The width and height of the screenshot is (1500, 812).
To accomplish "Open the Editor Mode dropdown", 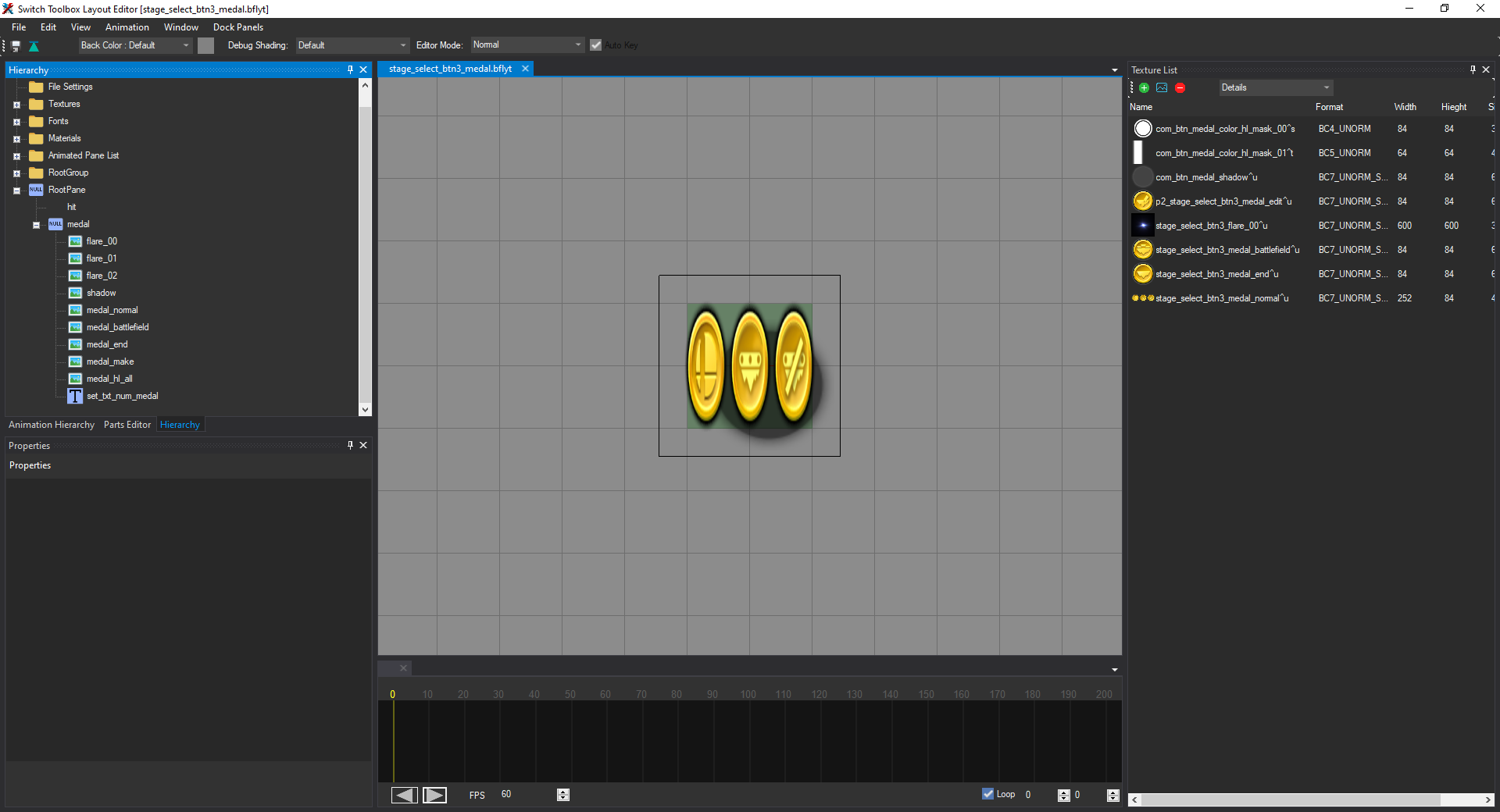I will (527, 45).
